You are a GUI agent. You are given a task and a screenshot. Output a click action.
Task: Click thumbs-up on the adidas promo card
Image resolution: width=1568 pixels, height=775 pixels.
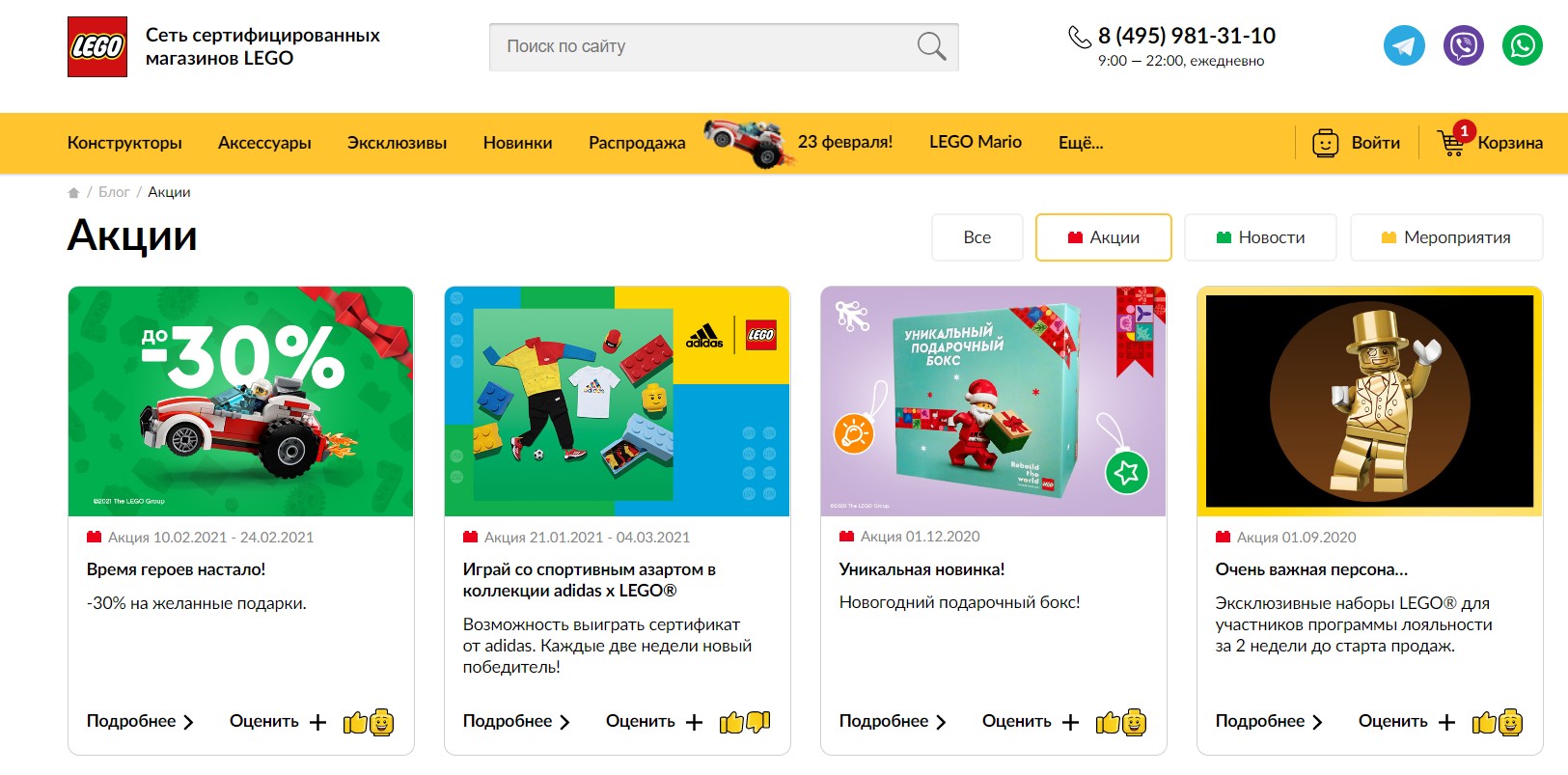tap(731, 722)
